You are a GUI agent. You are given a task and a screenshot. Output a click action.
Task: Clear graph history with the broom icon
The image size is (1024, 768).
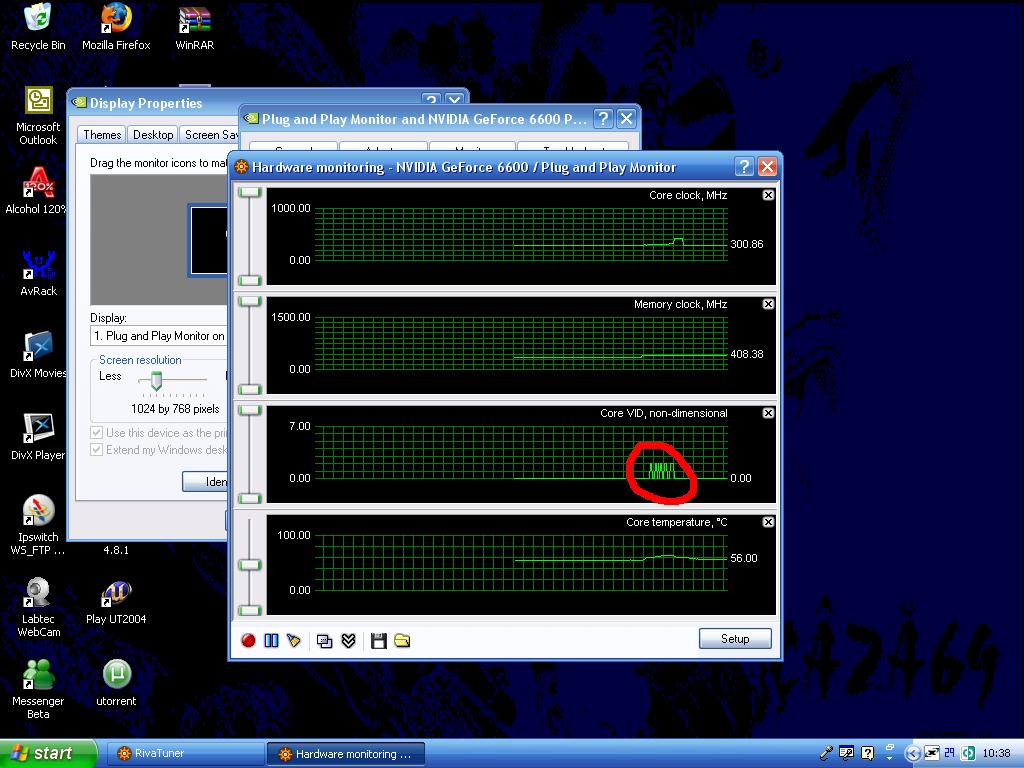(294, 640)
